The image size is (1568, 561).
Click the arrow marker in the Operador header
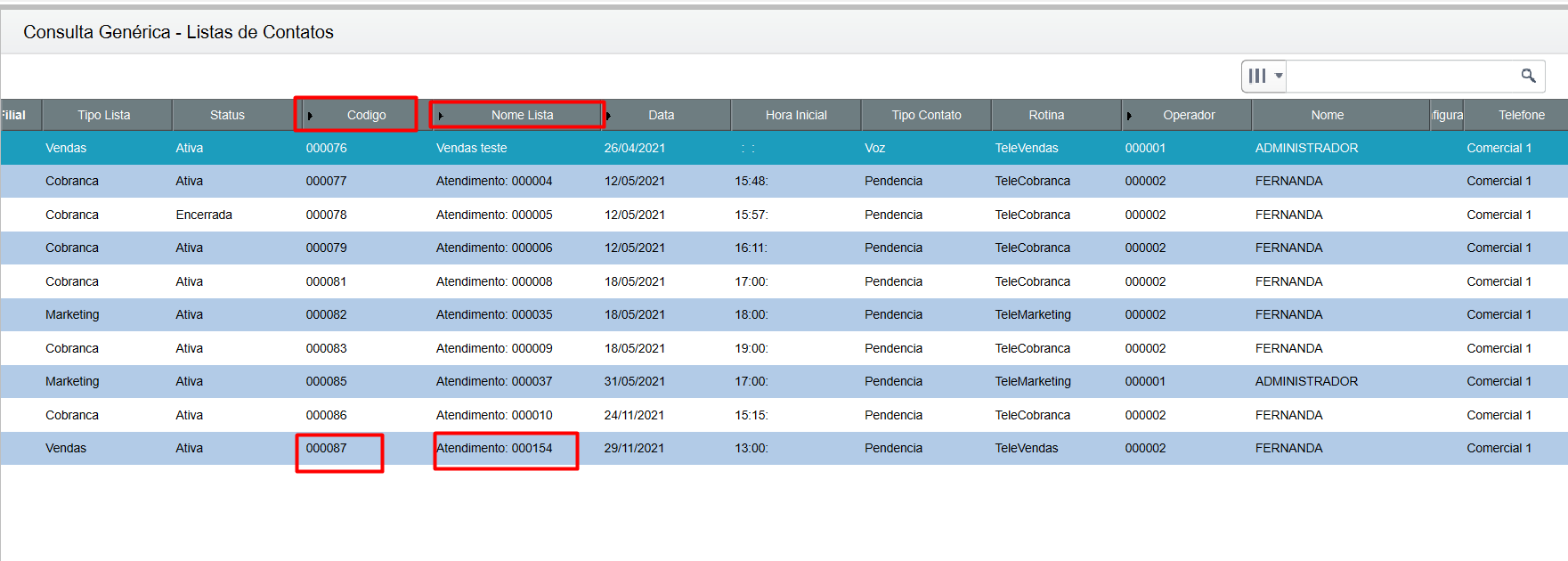point(1129,116)
